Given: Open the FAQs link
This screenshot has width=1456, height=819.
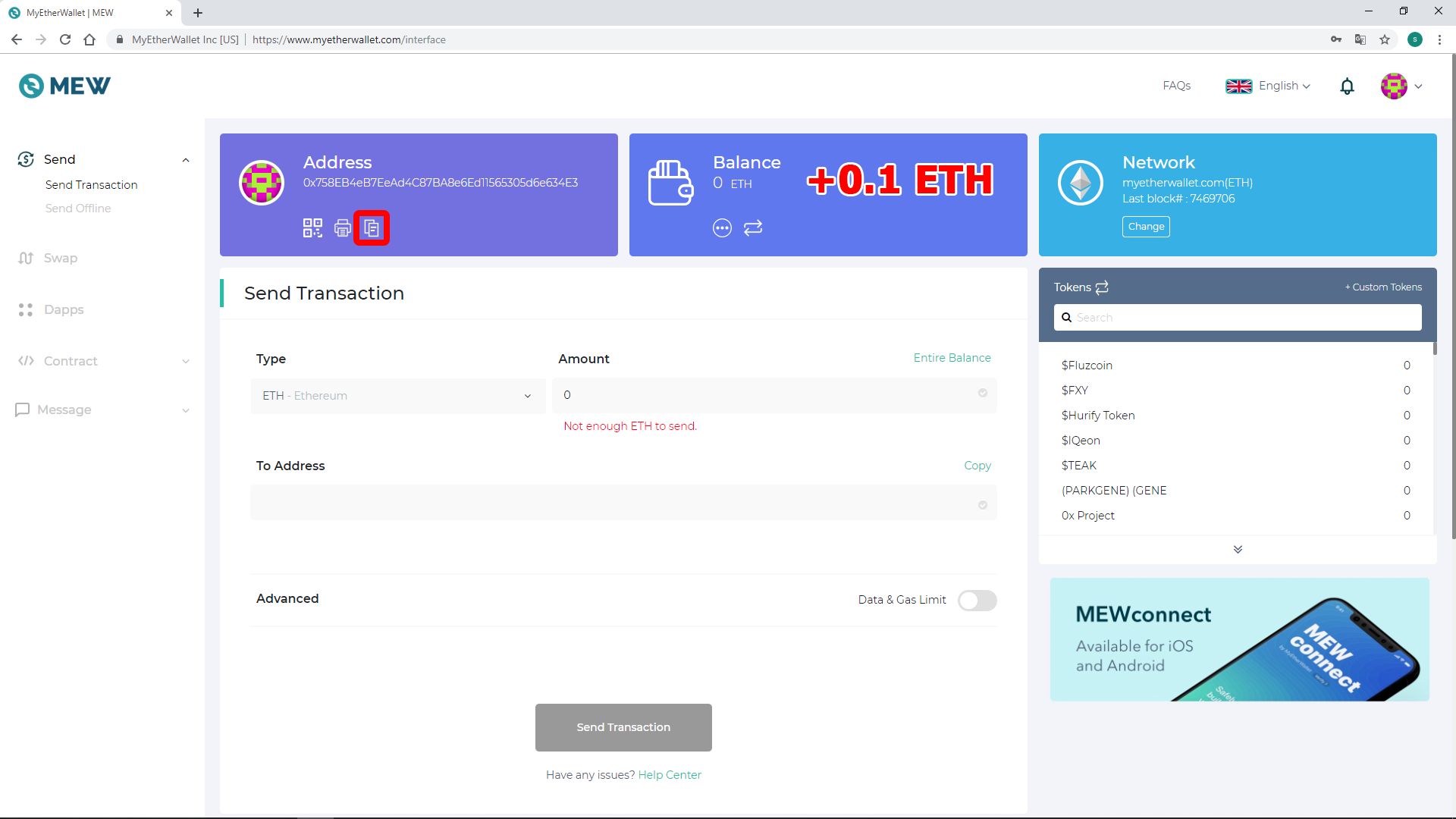Looking at the screenshot, I should [x=1177, y=86].
